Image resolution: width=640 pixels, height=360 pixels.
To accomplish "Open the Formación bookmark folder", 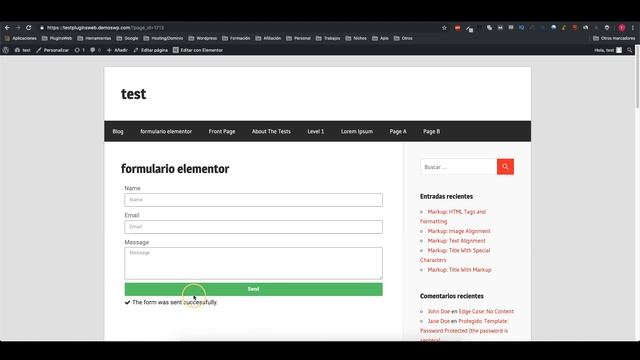I will pyautogui.click(x=236, y=38).
